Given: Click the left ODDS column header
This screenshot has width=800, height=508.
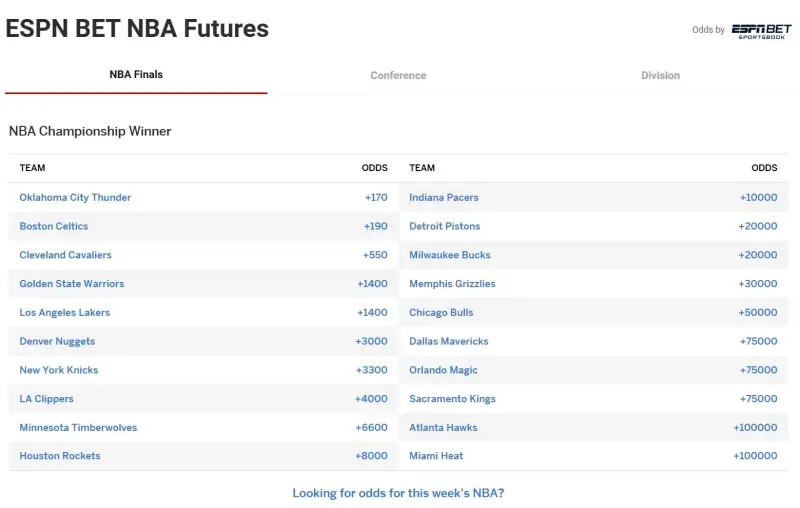Looking at the screenshot, I should coord(374,168).
